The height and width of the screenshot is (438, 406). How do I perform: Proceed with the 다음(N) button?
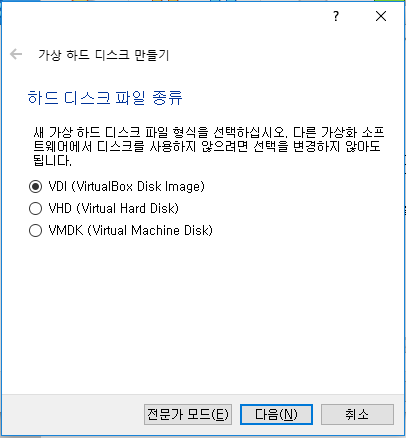(x=276, y=414)
